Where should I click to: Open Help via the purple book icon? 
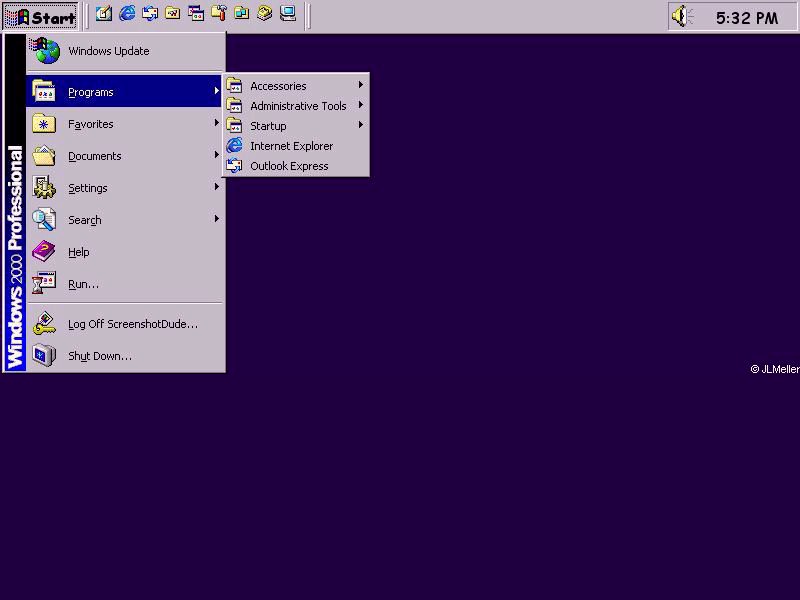point(44,251)
